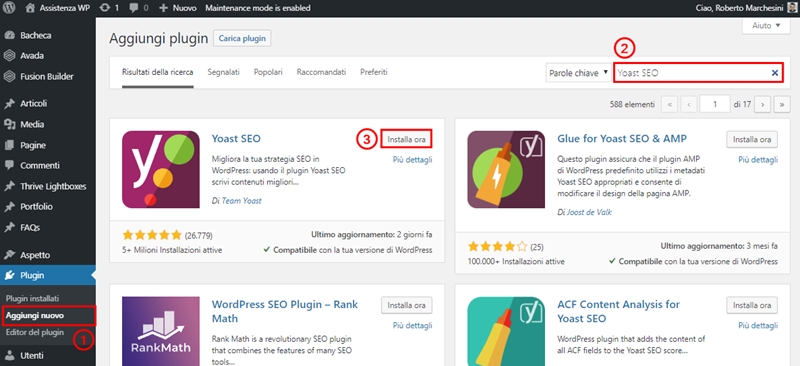
Task: Select Aggiungi nuovo submenu item
Action: [x=35, y=315]
